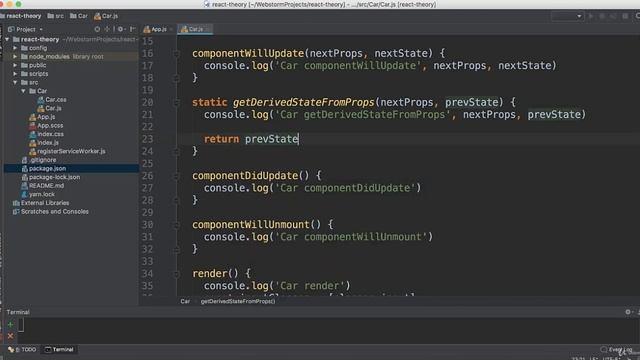
Task: Close the App.js editor tab with its X
Action: pyautogui.click(x=171, y=29)
